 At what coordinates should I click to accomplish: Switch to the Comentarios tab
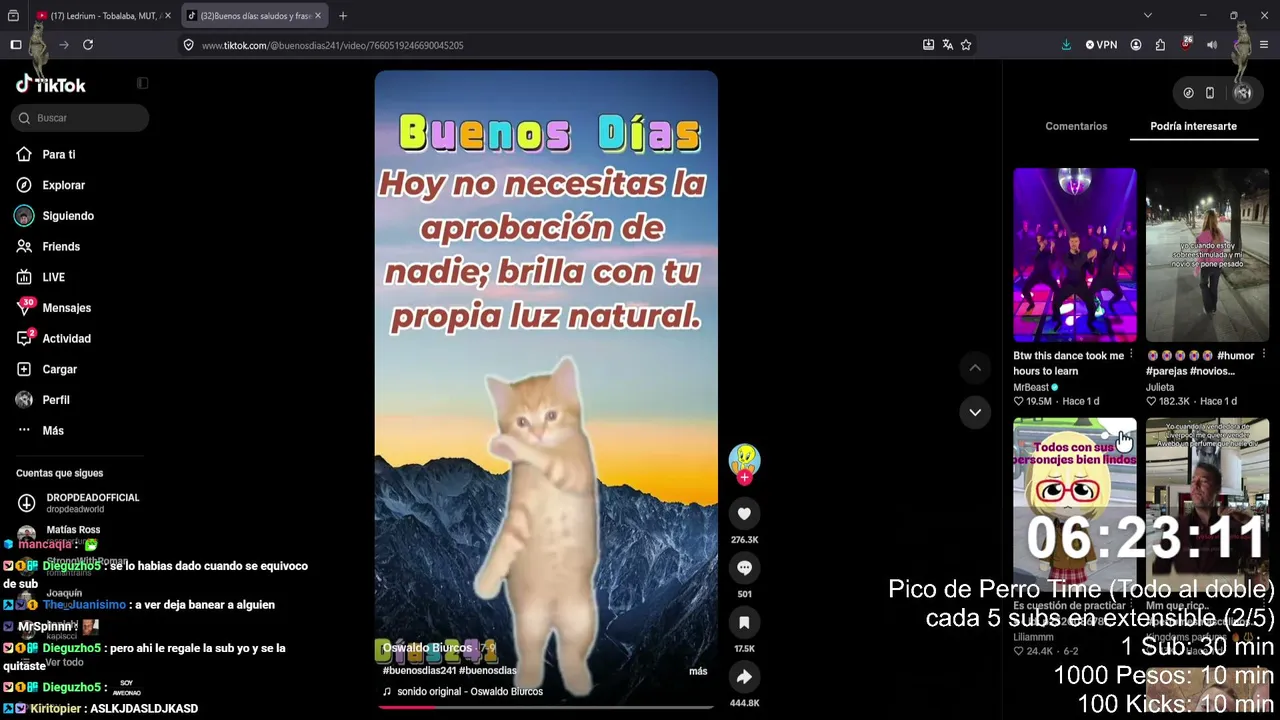[x=1076, y=126]
